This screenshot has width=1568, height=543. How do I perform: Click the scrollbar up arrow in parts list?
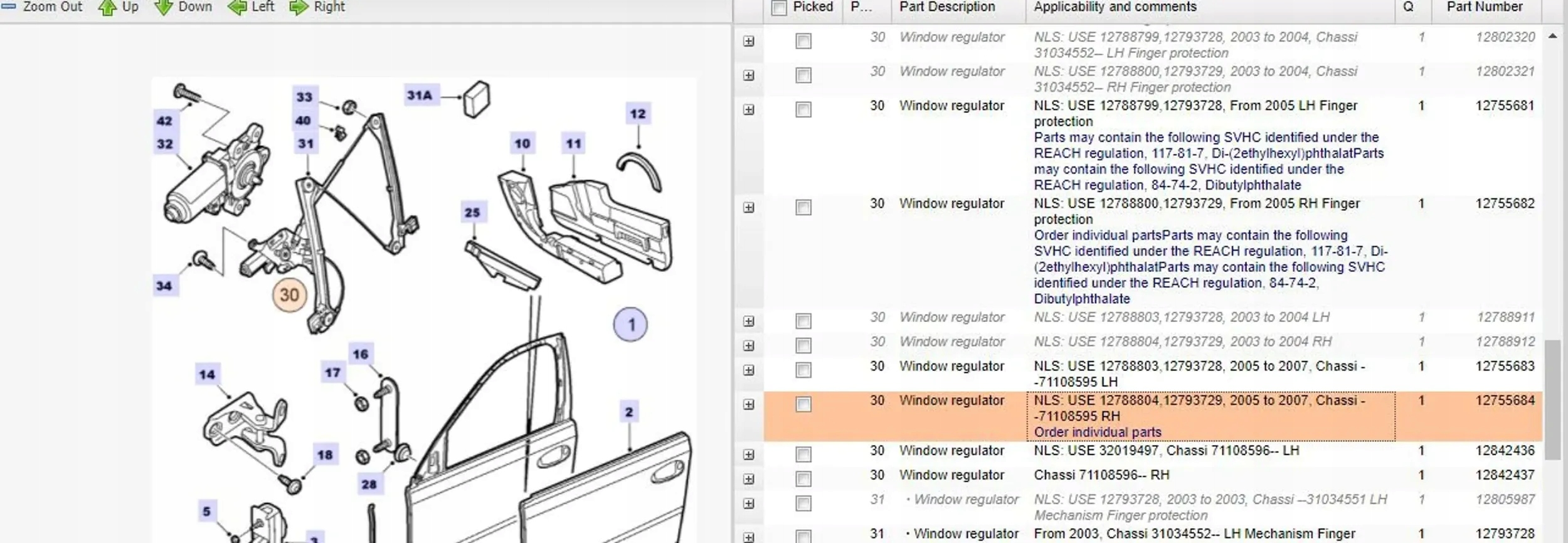pos(1552,36)
